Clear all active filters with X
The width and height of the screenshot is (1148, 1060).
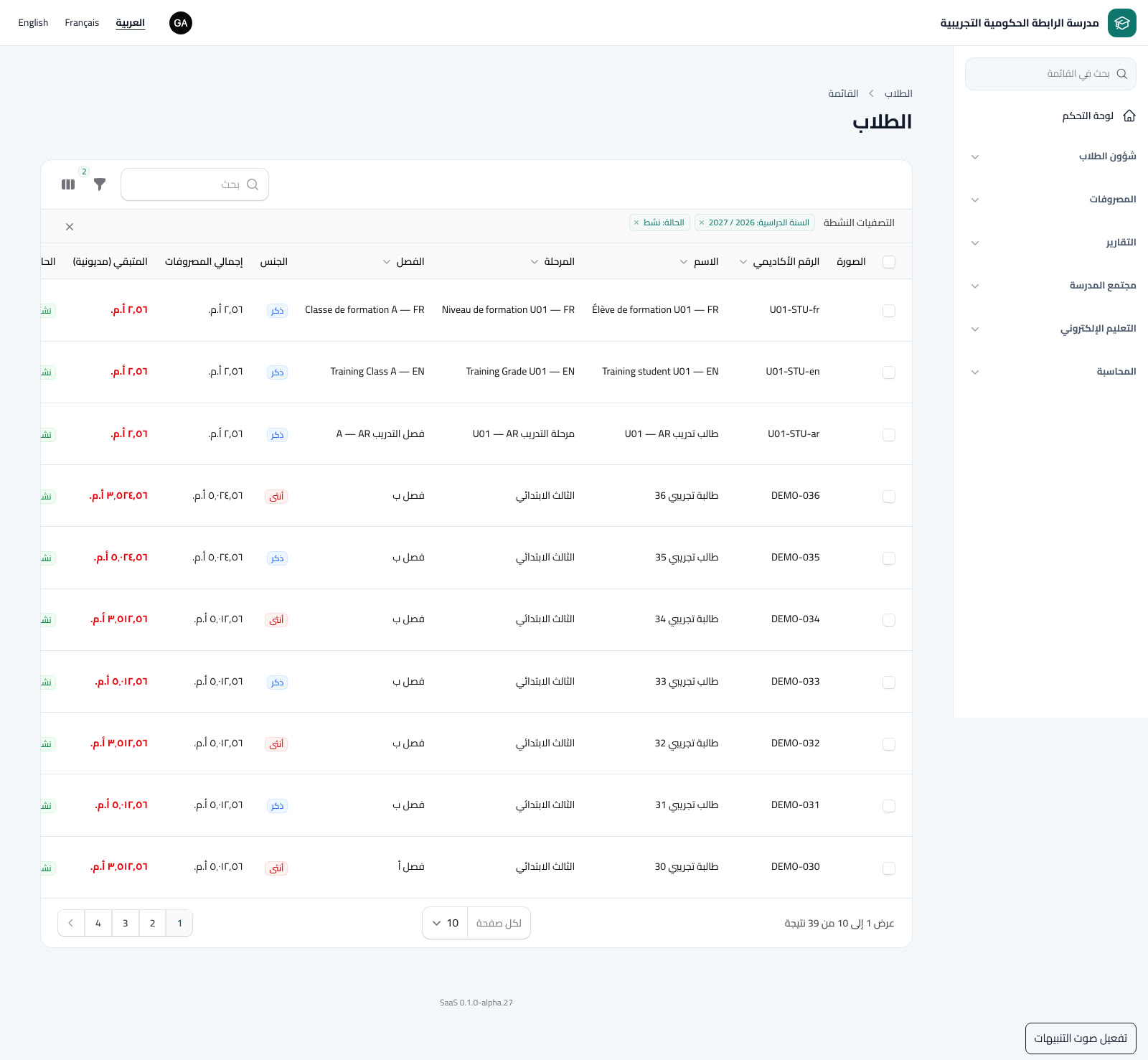tap(70, 227)
